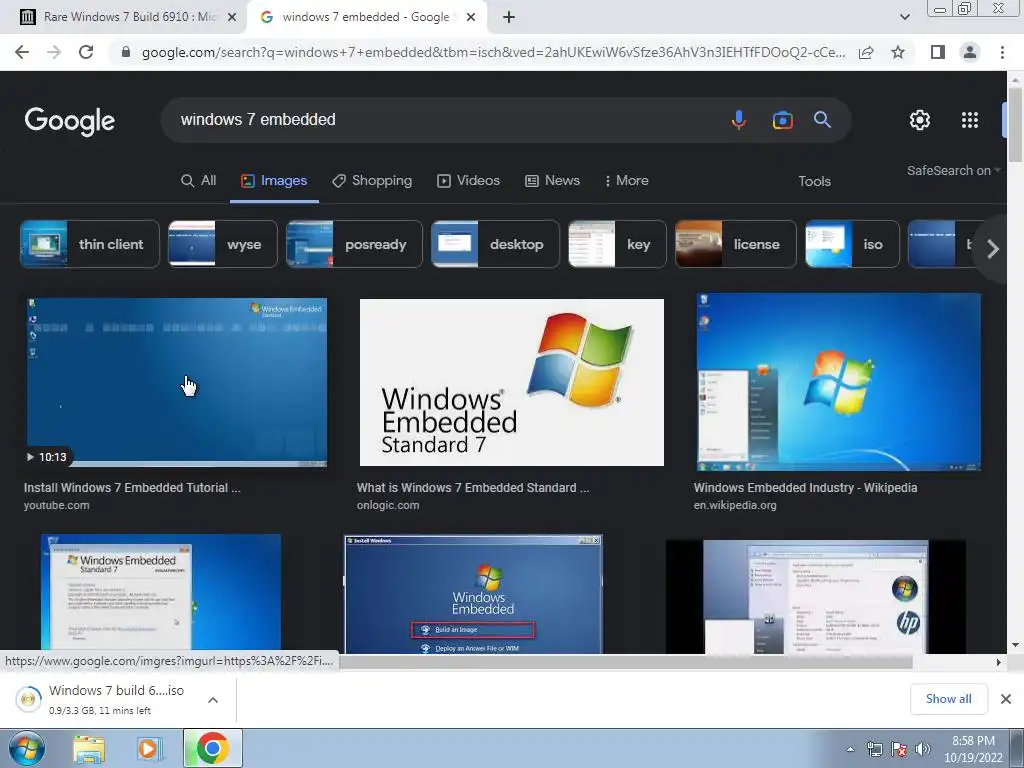The height and width of the screenshot is (768, 1024).
Task: Expand the More search categories menu
Action: (x=626, y=181)
